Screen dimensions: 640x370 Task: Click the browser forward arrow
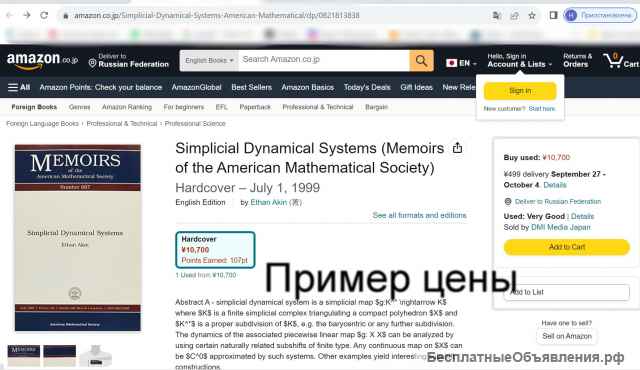click(27, 16)
